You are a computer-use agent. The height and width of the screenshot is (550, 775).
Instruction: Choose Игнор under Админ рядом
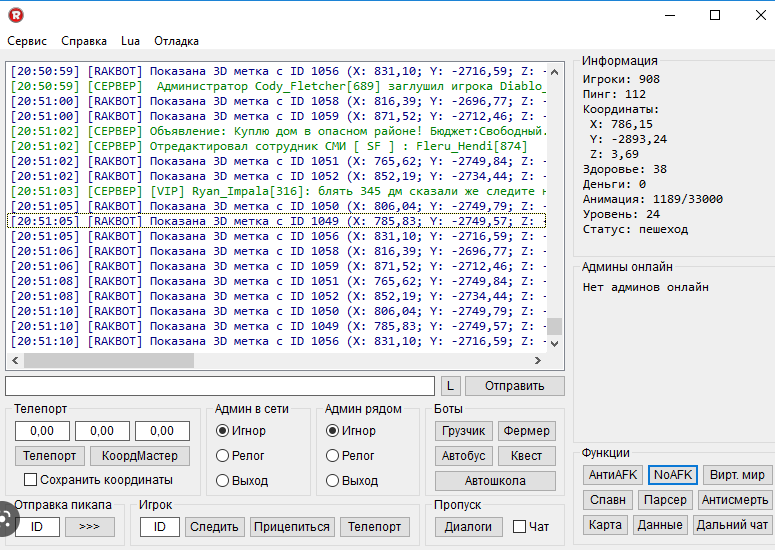[333, 430]
